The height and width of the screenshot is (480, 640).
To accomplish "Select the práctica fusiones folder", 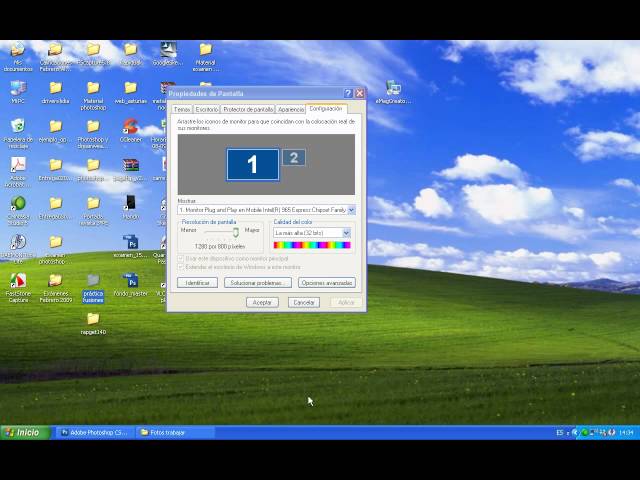I will (x=93, y=288).
